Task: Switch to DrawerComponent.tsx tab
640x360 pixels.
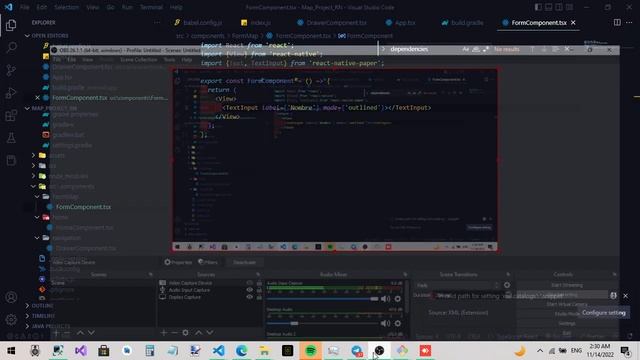Action: point(332,22)
